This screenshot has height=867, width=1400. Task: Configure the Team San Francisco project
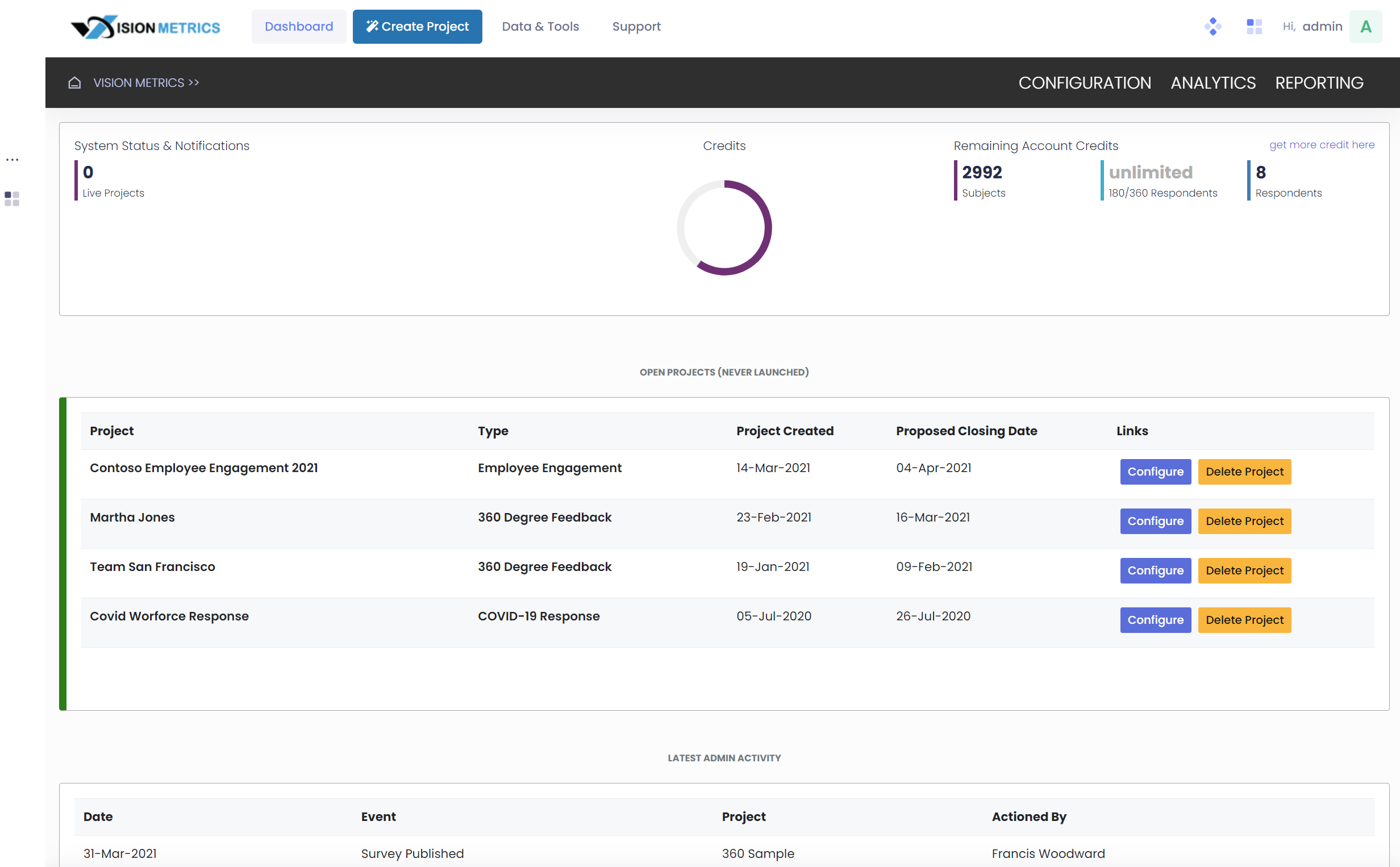1155,570
